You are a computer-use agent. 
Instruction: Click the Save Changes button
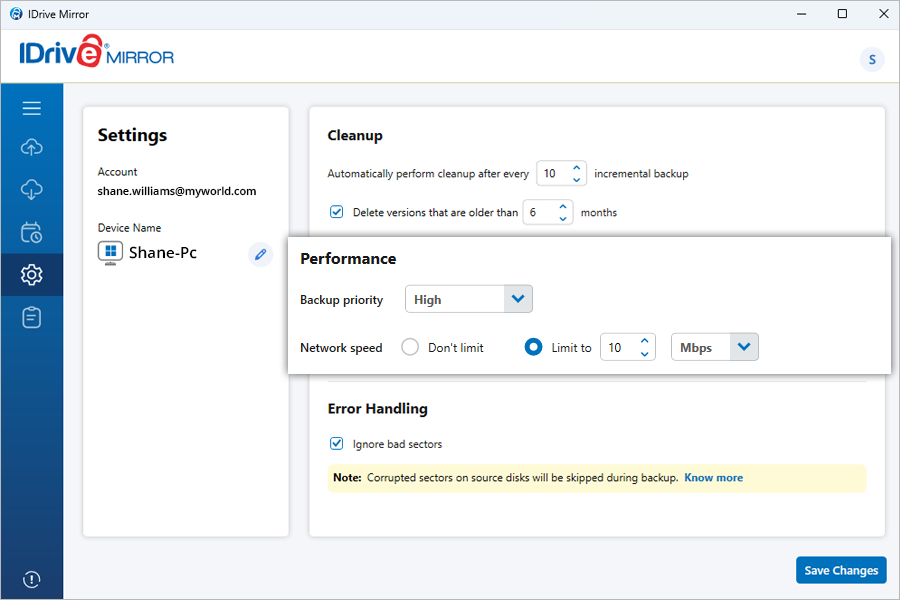click(x=841, y=570)
